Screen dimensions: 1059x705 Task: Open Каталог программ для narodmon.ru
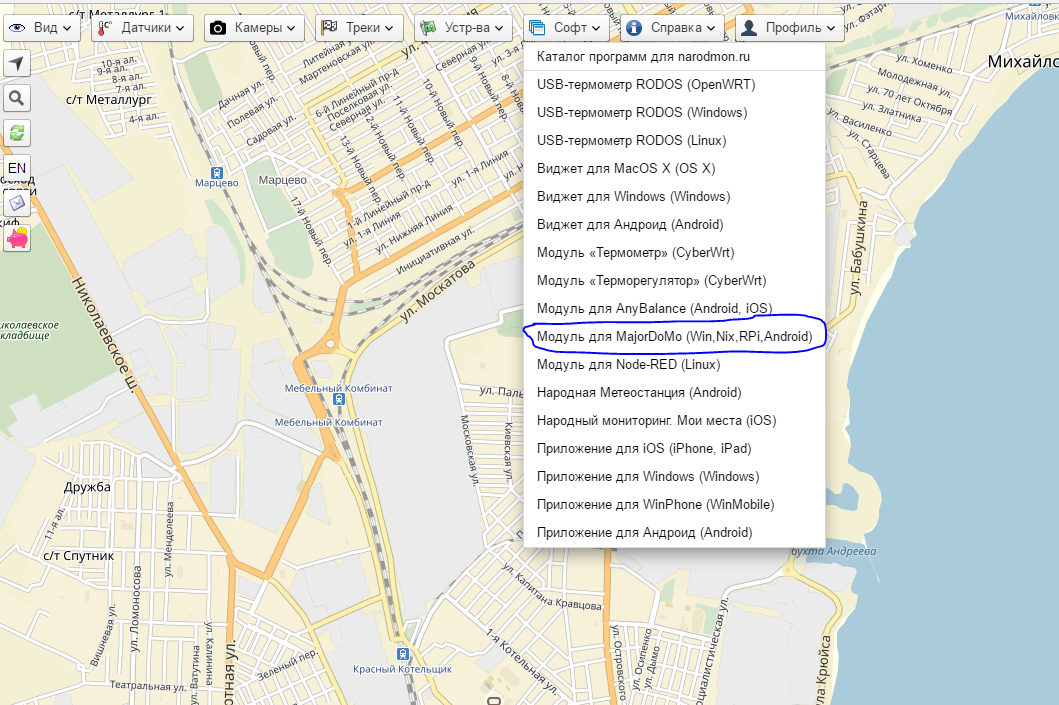(674, 57)
